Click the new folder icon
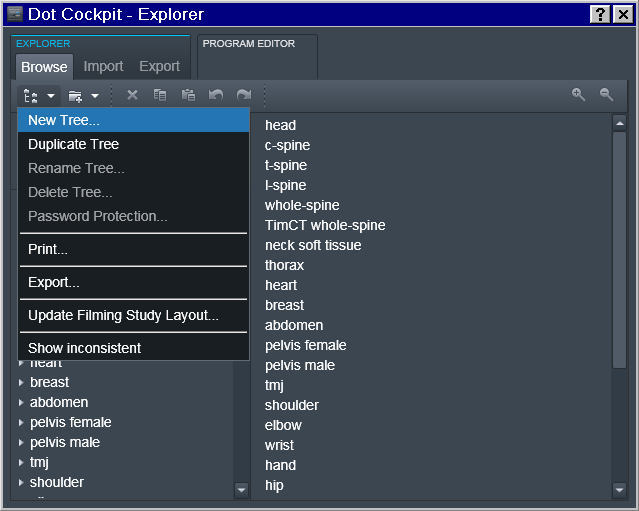 [75, 96]
